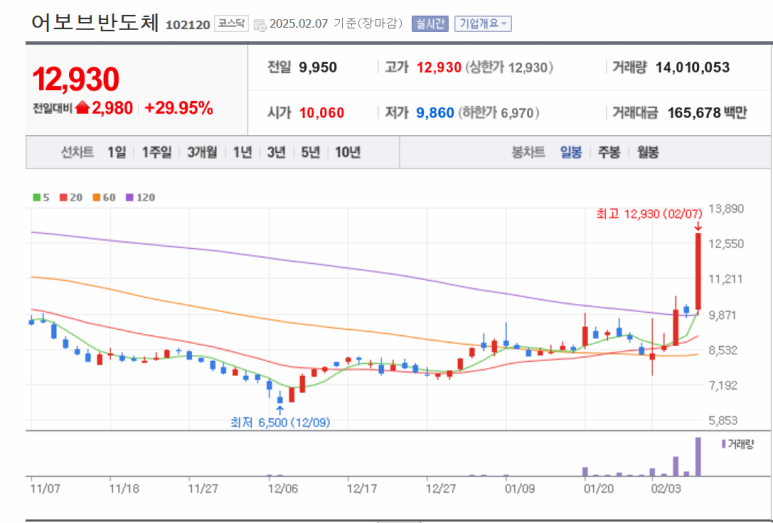Click the stock name 어보브반도체
The height and width of the screenshot is (523, 773).
click(x=95, y=23)
